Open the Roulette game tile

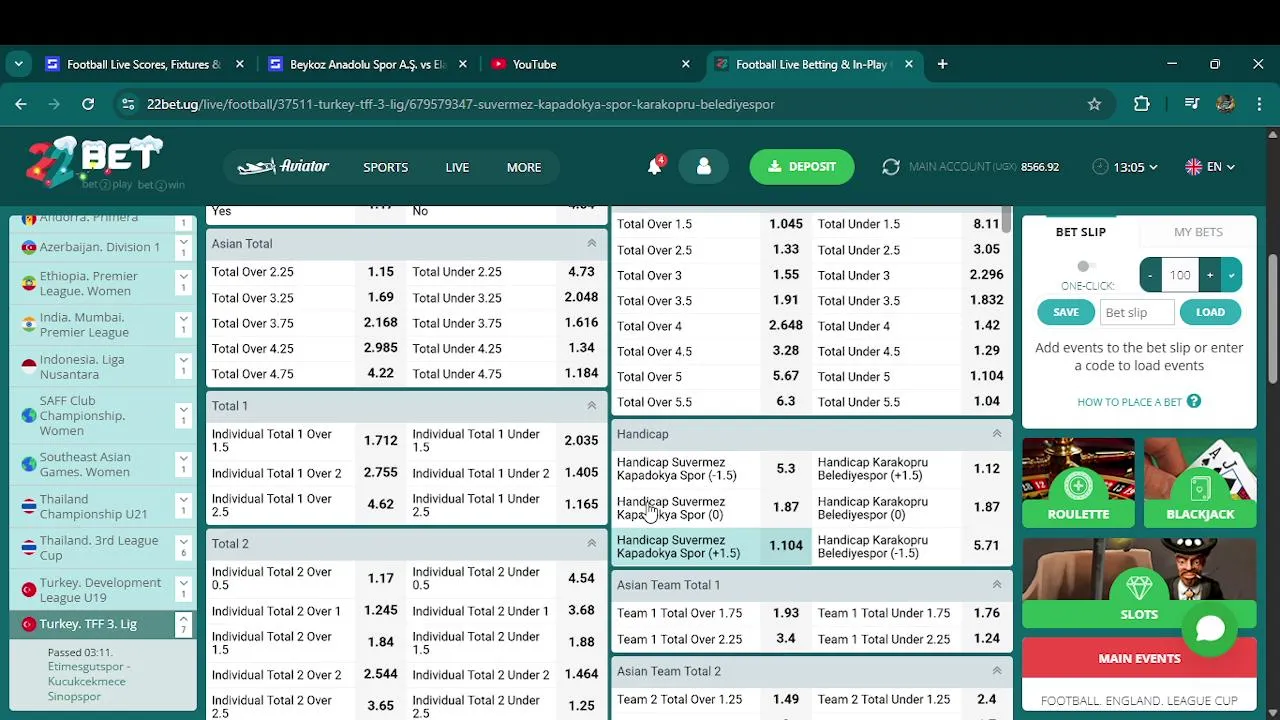1078,483
